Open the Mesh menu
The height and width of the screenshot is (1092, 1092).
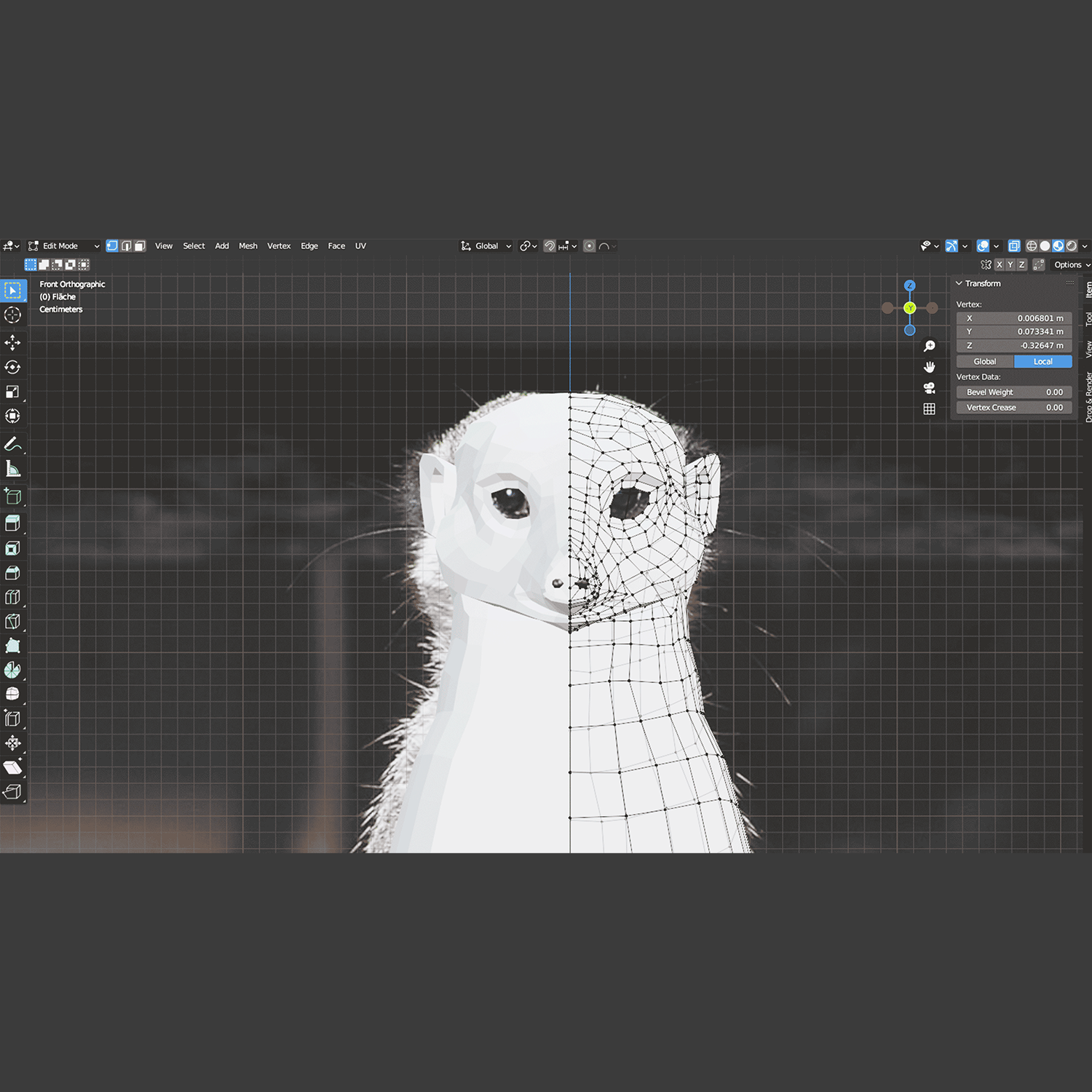coord(248,246)
